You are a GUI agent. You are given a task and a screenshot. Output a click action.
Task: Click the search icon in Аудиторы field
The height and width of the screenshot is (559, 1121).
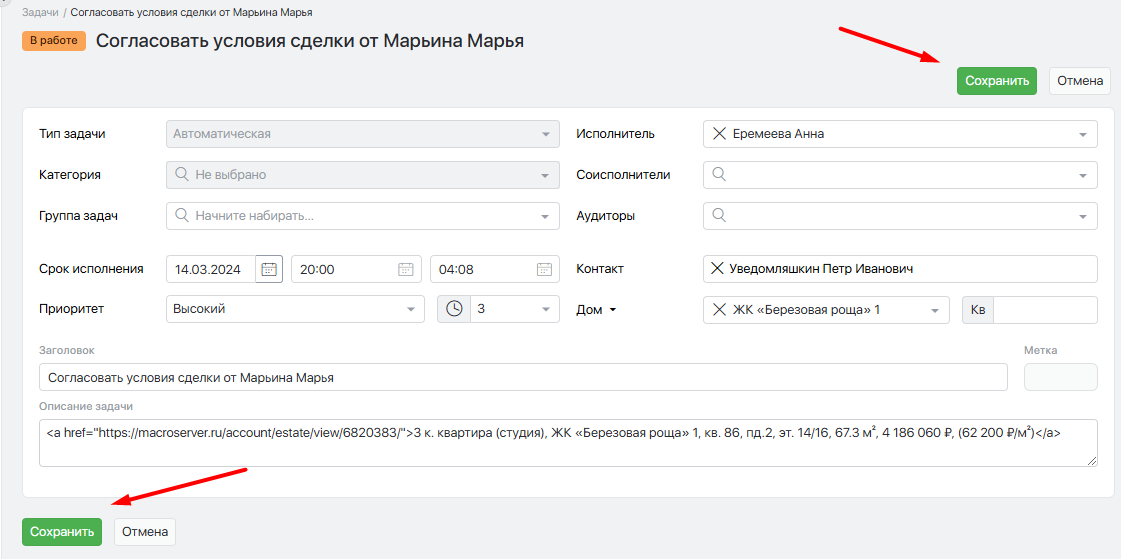[718, 215]
